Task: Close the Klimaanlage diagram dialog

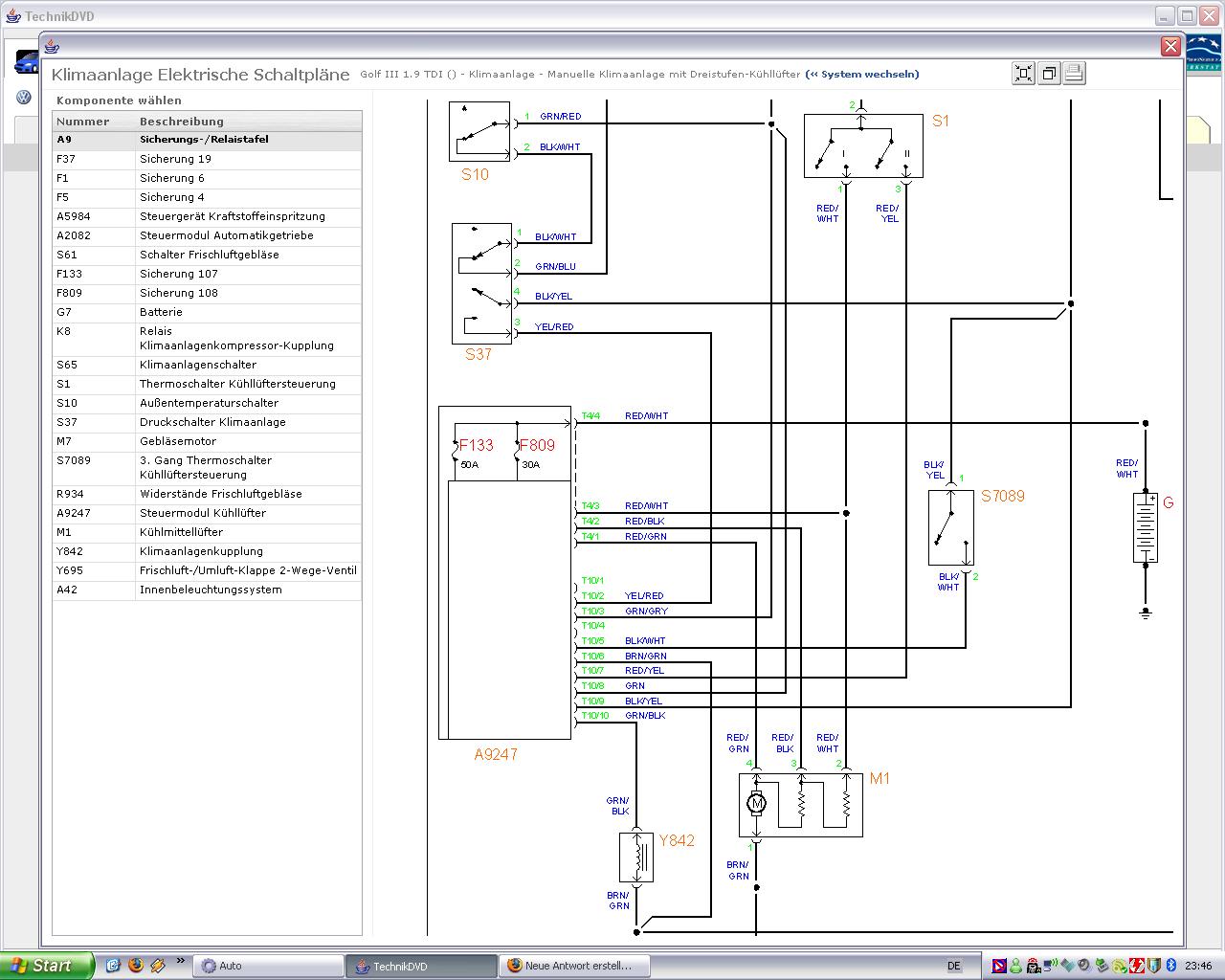Action: tap(1169, 46)
